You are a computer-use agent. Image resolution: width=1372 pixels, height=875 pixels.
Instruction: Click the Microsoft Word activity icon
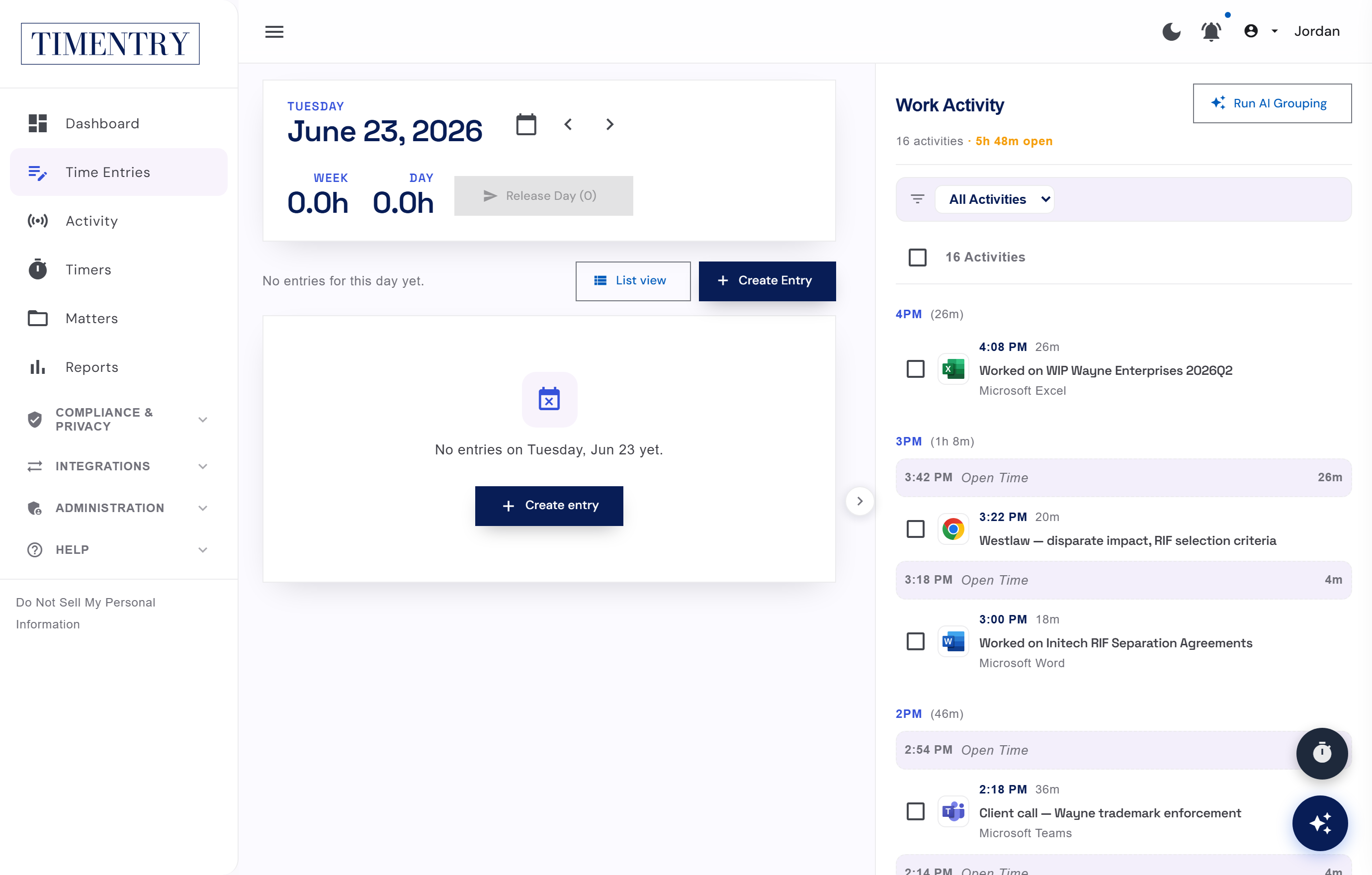pos(953,641)
